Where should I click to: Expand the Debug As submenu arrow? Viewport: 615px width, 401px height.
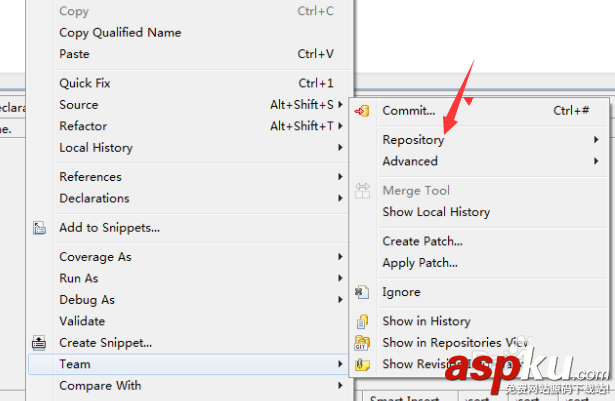coord(340,300)
